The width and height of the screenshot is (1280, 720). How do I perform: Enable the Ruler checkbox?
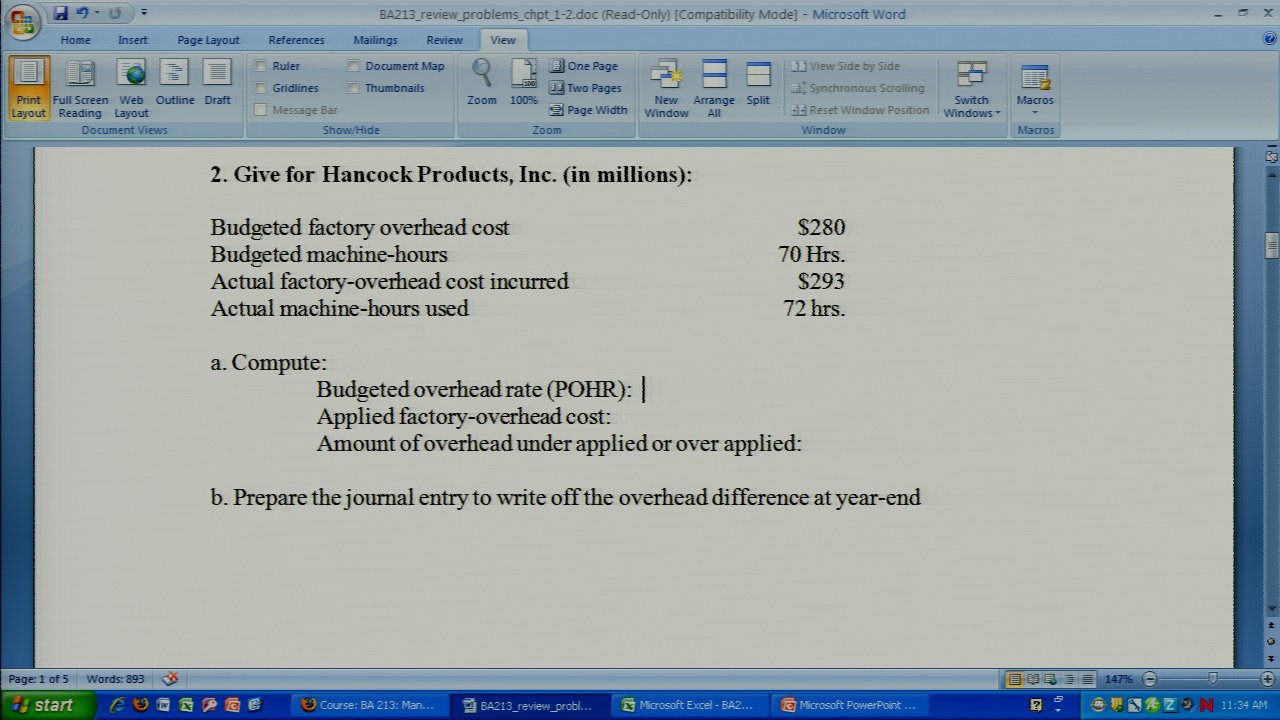tap(261, 66)
